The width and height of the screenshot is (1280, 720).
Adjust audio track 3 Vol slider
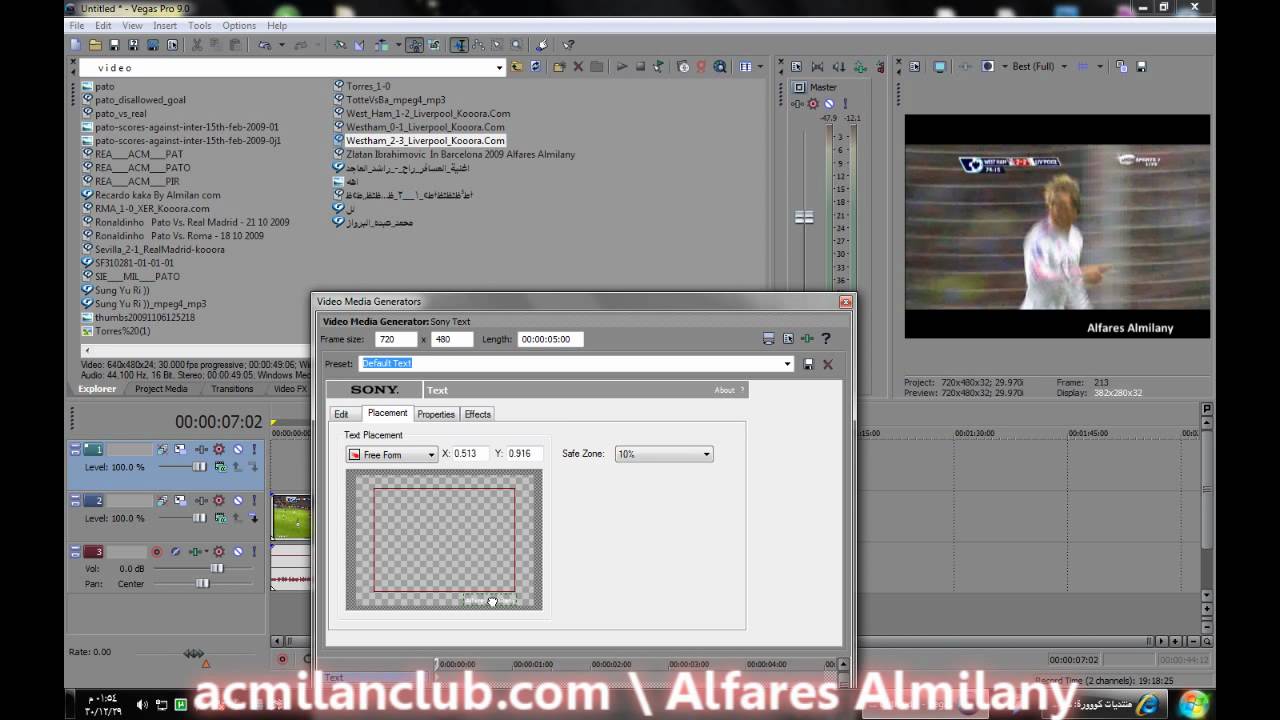pos(217,568)
